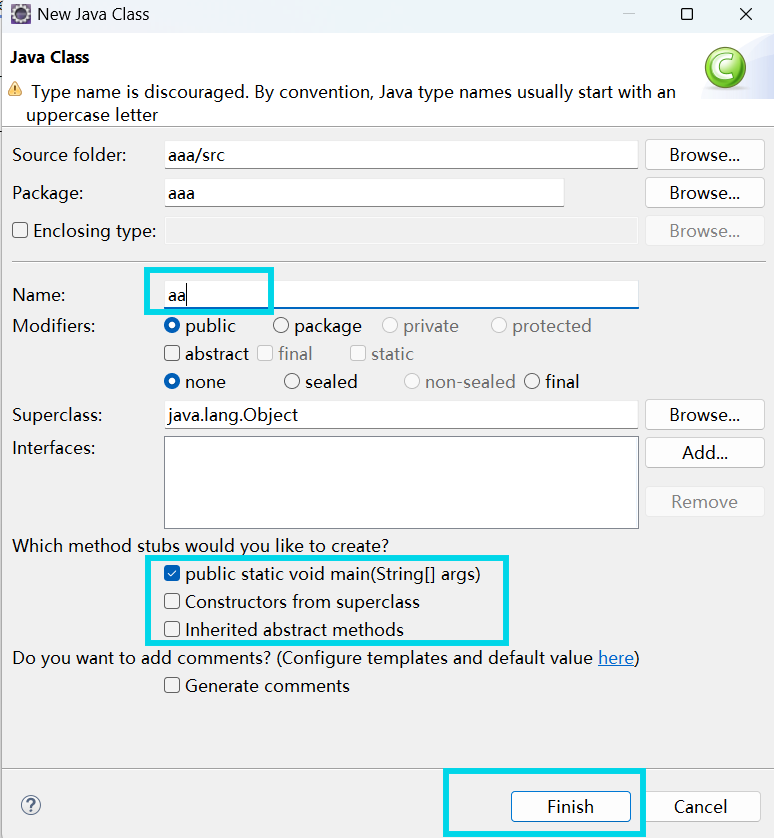Click Cancel to close the dialog
The width and height of the screenshot is (774, 838).
(x=702, y=806)
